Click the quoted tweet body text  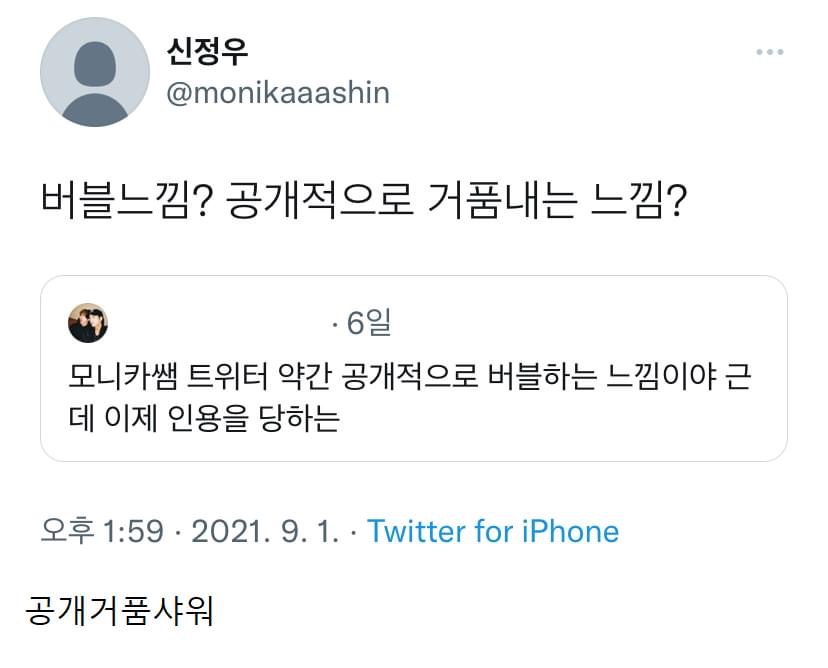click(400, 395)
